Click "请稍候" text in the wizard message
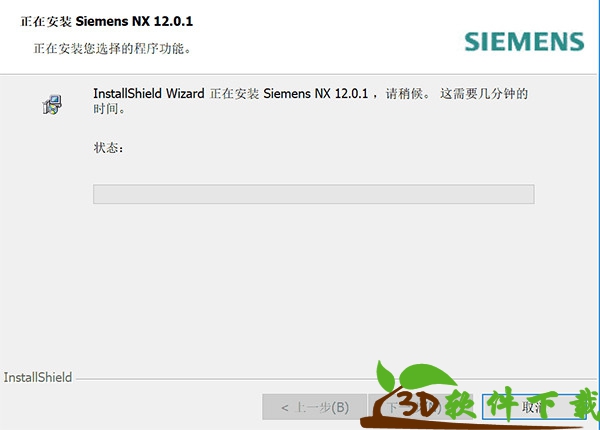 point(404,94)
